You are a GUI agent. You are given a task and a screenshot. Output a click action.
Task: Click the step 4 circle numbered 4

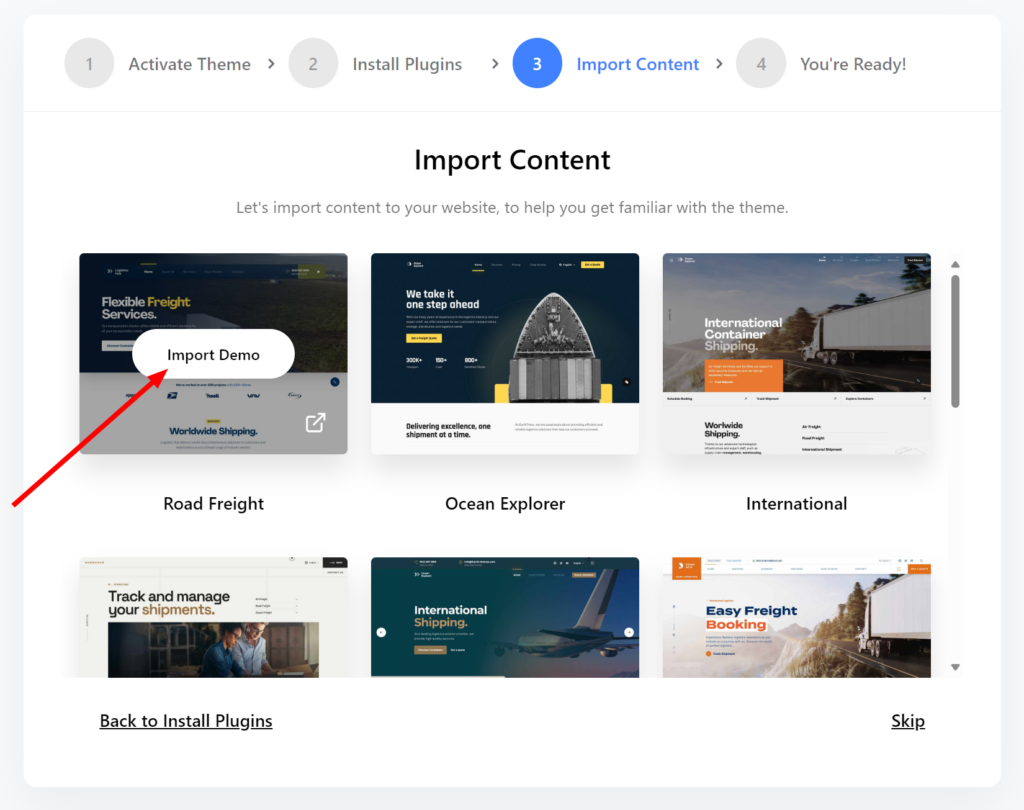[x=761, y=63]
